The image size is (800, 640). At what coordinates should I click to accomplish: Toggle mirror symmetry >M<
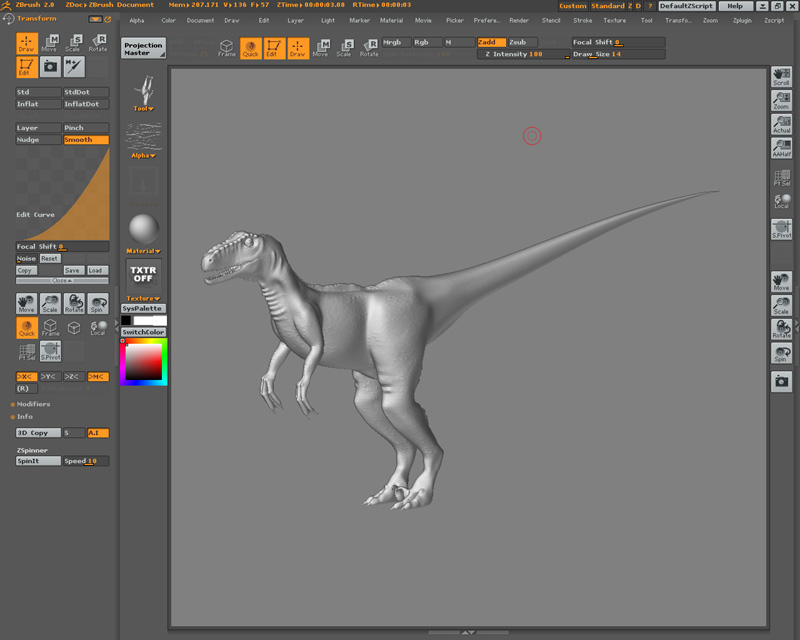[98, 377]
